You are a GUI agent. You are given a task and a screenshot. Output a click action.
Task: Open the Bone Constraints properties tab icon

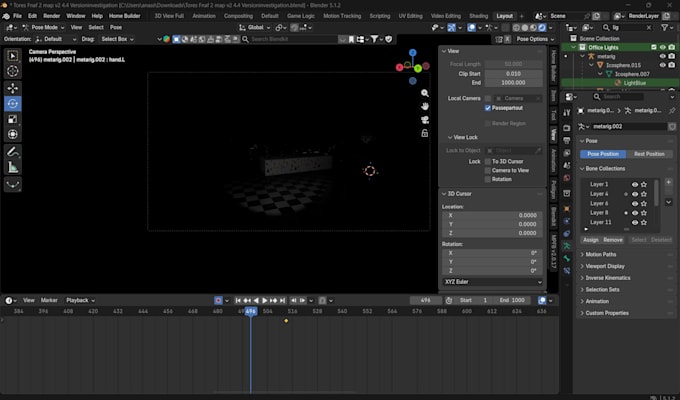click(566, 271)
